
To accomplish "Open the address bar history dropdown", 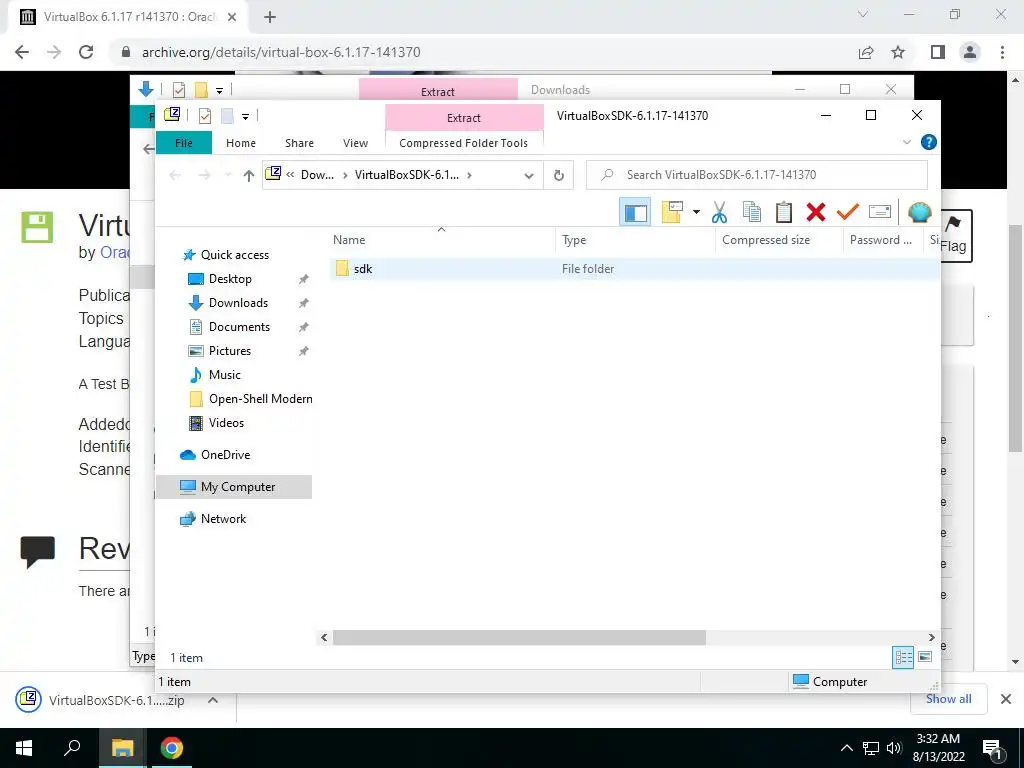I will point(529,175).
